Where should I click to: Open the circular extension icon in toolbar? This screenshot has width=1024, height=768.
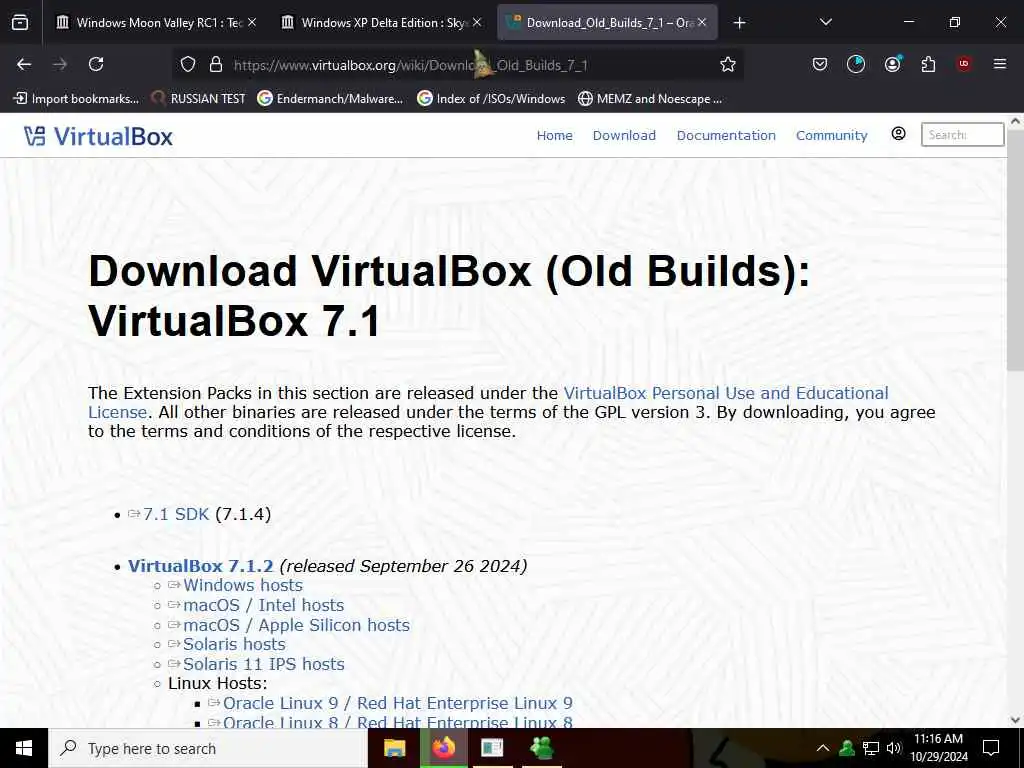(x=856, y=64)
